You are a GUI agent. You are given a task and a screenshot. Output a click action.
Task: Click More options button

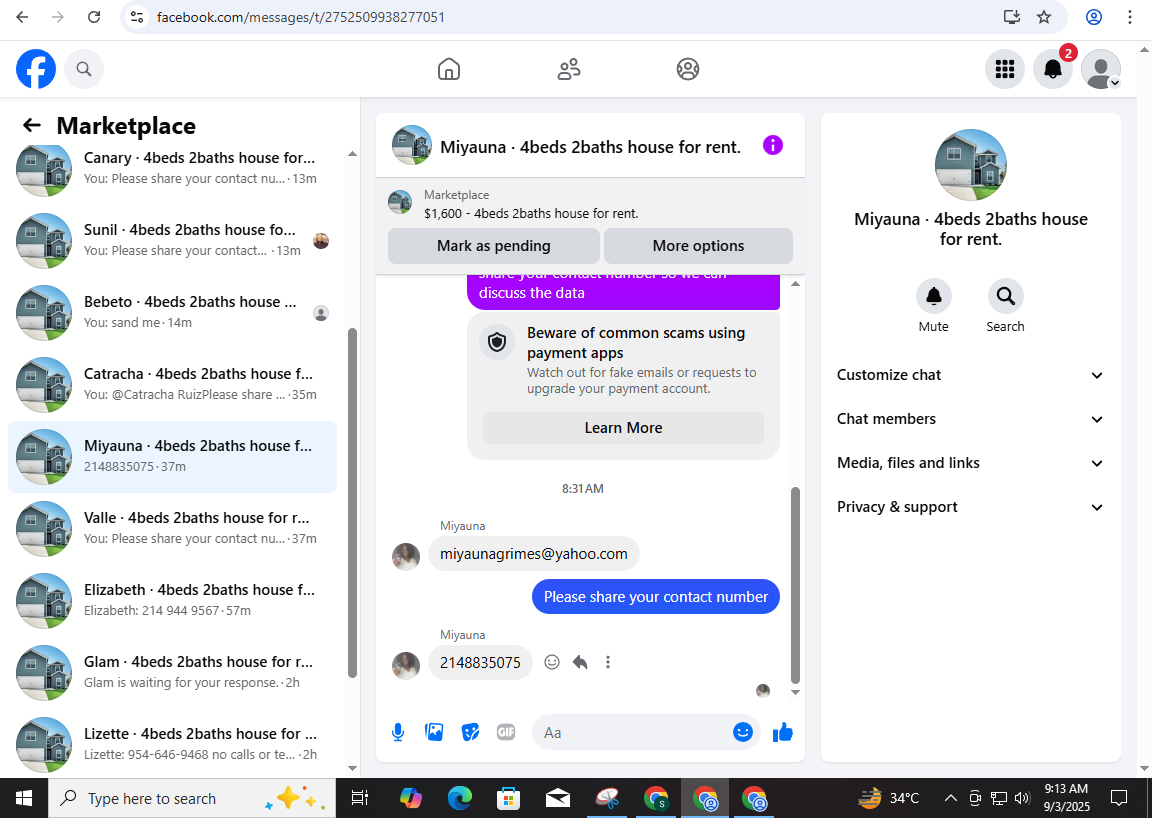(x=698, y=245)
